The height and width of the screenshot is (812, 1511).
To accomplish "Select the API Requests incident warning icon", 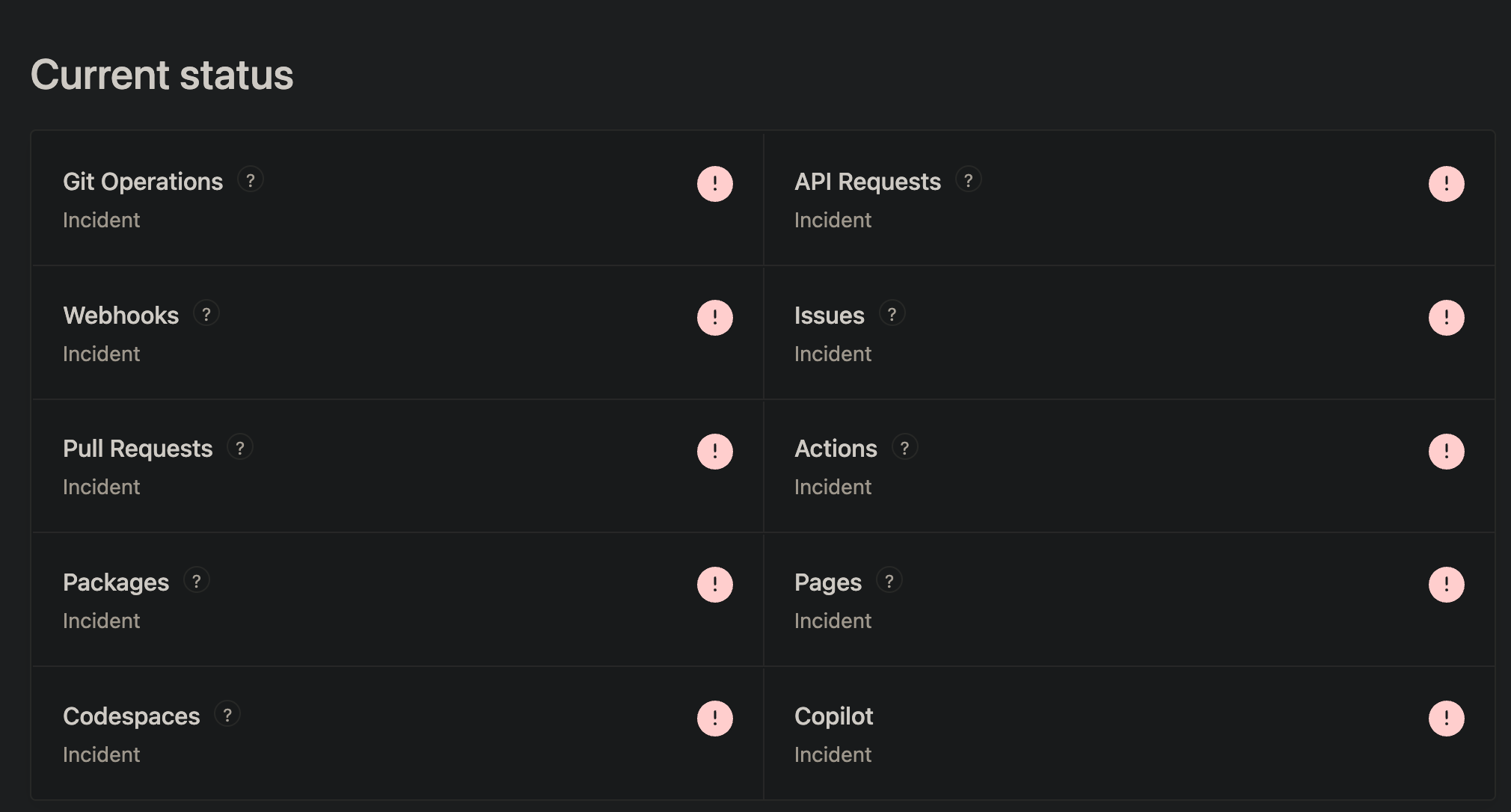I will coord(1447,184).
